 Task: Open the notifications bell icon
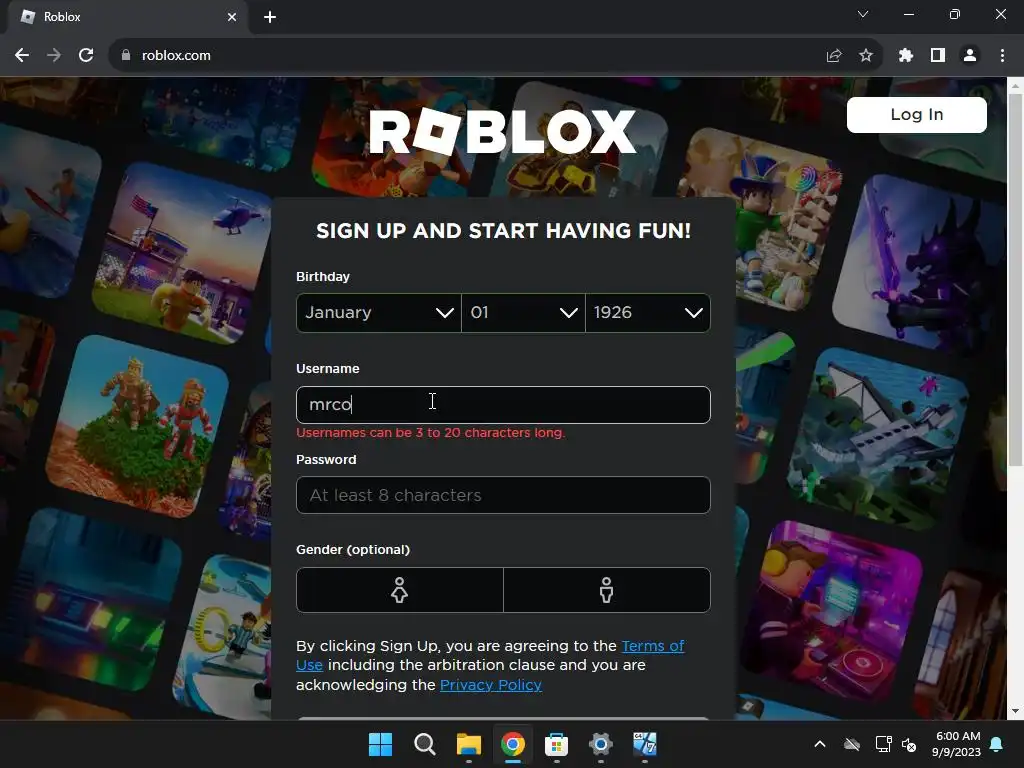[x=997, y=744]
